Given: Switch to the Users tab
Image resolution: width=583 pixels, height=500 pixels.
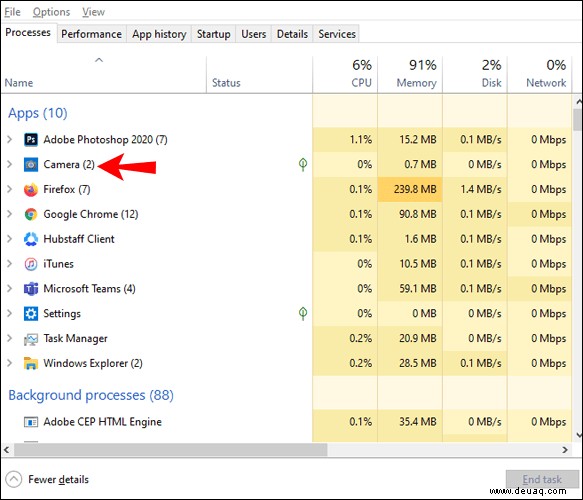Looking at the screenshot, I should [254, 34].
